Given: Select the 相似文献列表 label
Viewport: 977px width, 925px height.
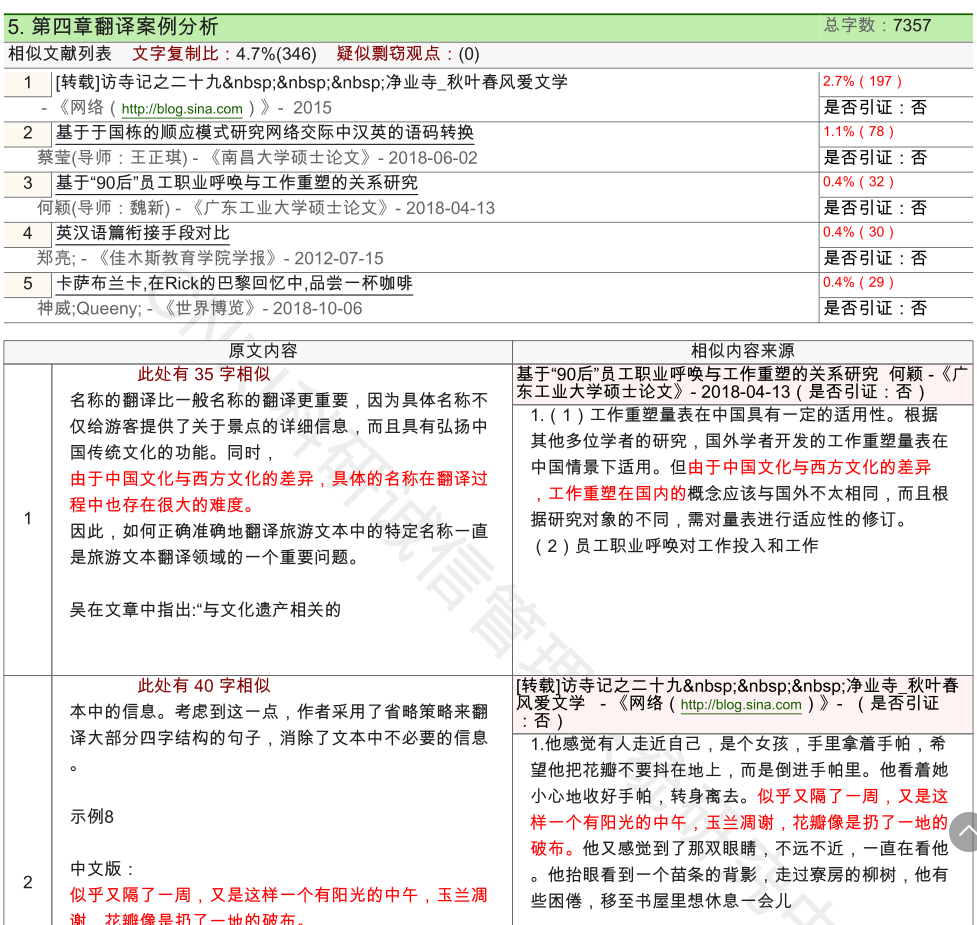Looking at the screenshot, I should coord(60,54).
